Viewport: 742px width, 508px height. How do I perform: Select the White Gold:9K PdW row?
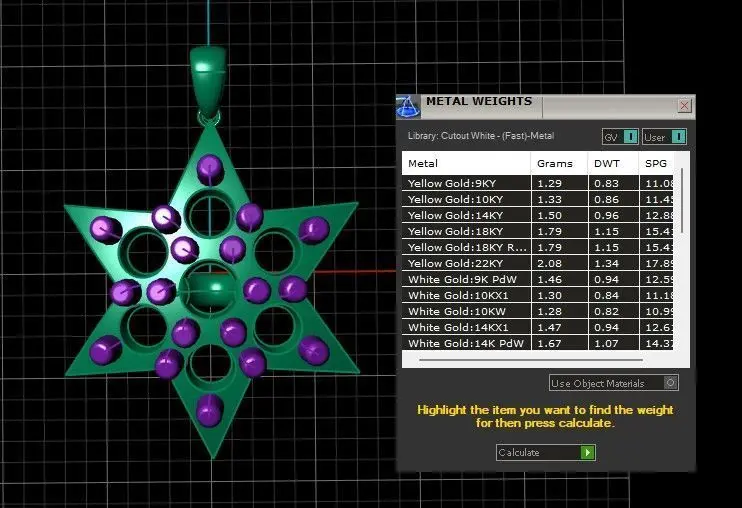(x=538, y=280)
